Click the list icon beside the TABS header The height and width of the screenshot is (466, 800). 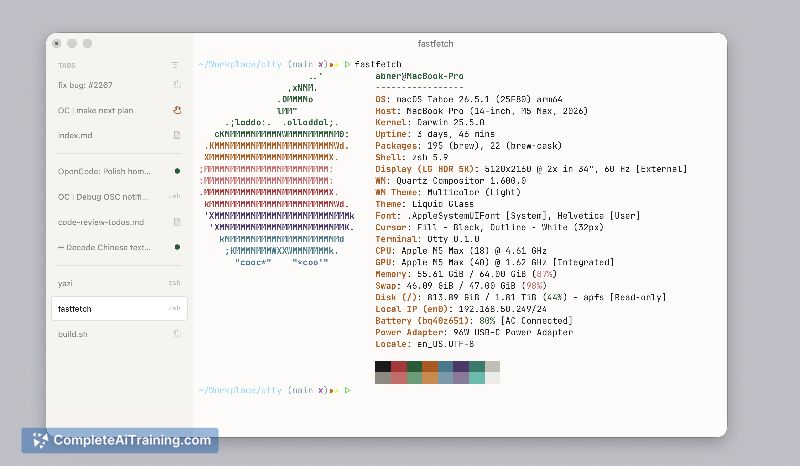(x=175, y=65)
